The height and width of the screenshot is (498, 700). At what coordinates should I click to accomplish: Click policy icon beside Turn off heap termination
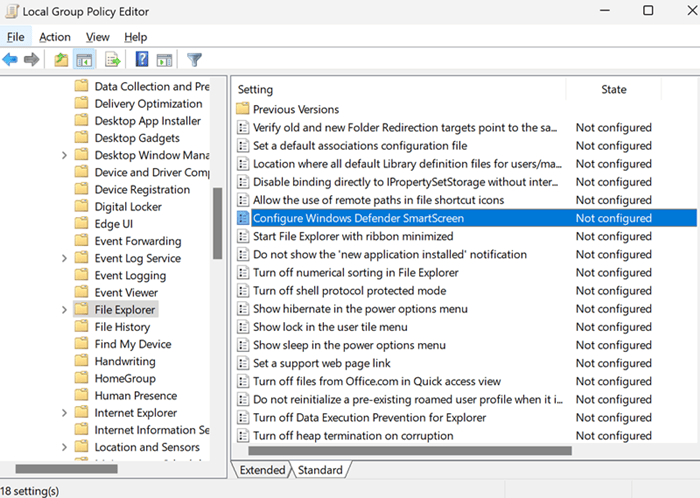[x=243, y=435]
